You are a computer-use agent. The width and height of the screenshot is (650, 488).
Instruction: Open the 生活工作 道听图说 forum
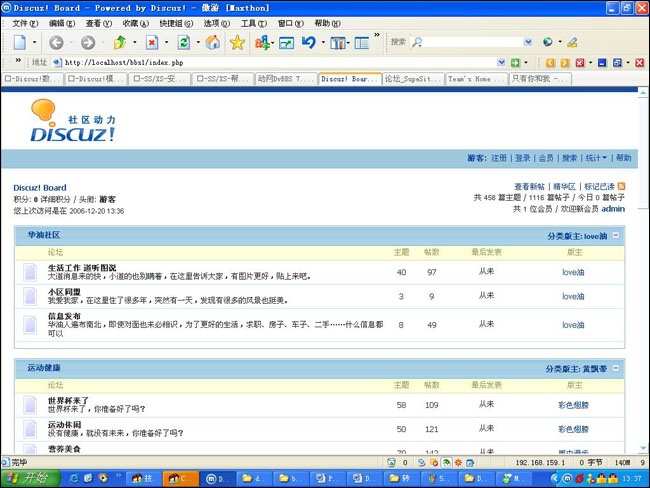(82, 268)
